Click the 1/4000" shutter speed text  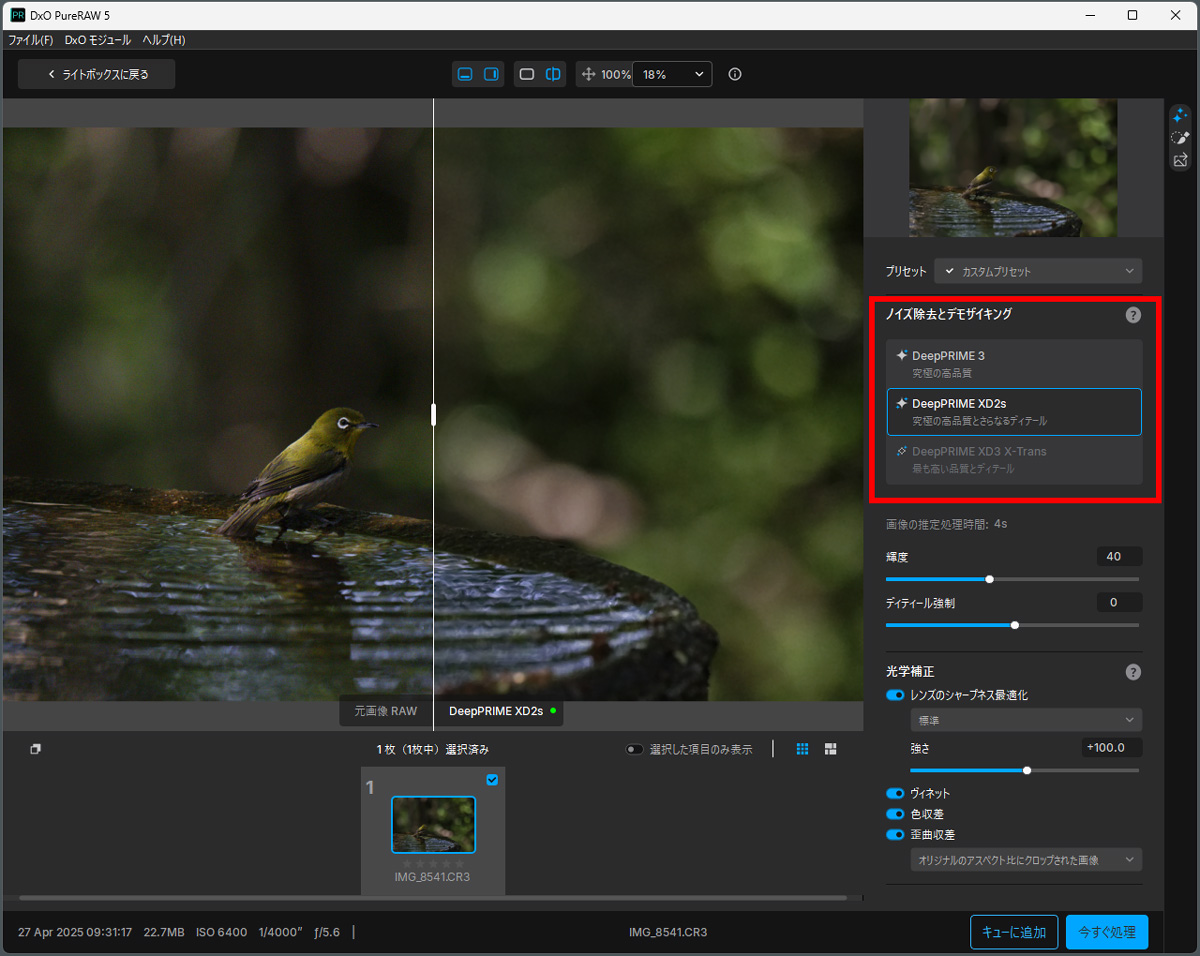tap(280, 932)
